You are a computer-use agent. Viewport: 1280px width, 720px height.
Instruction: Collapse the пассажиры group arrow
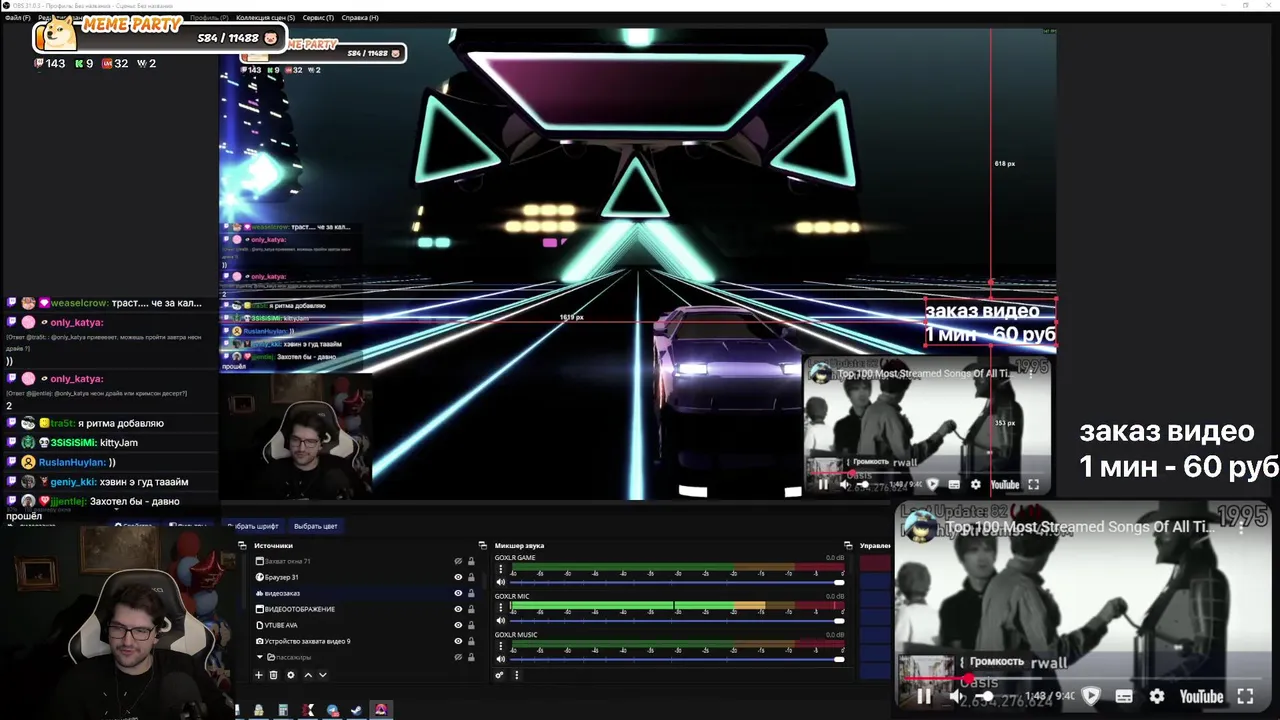pos(260,657)
